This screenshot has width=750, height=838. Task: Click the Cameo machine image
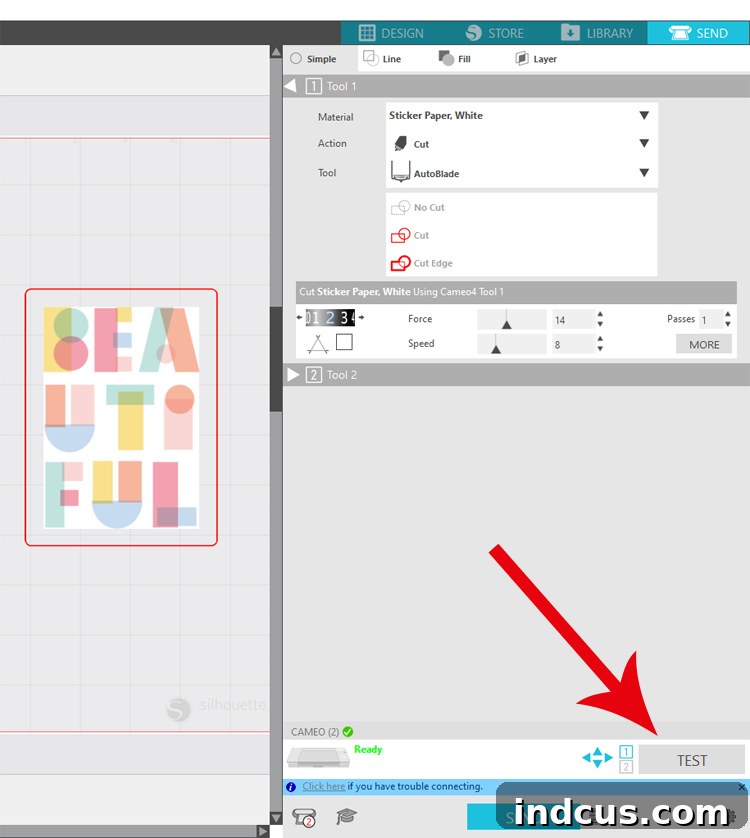(319, 757)
